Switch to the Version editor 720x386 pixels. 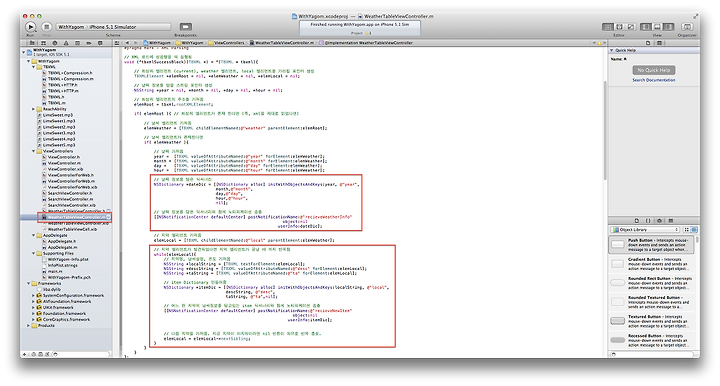tap(631, 27)
